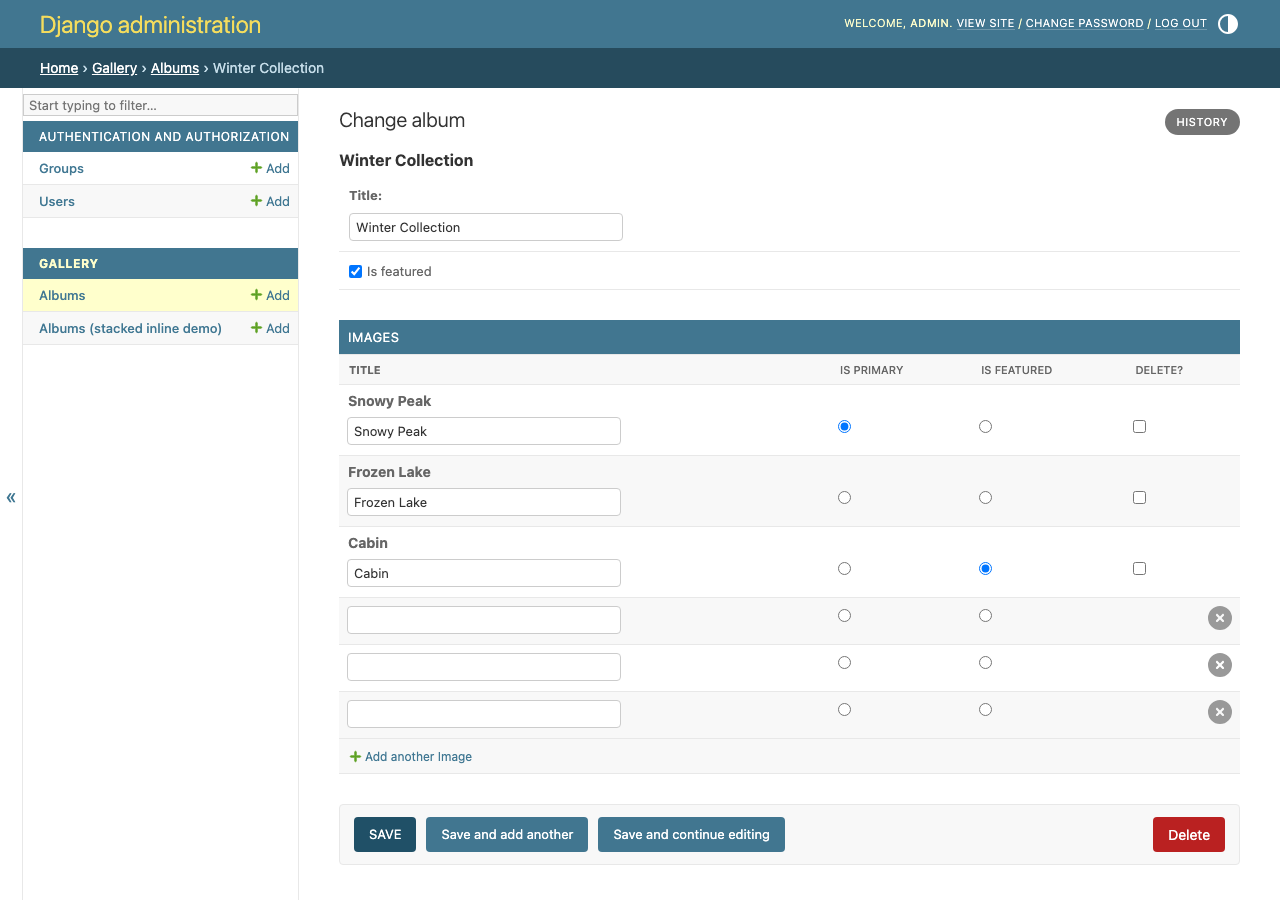Select Is featured for Snowy Peak
The width and height of the screenshot is (1280, 900).
(x=985, y=426)
